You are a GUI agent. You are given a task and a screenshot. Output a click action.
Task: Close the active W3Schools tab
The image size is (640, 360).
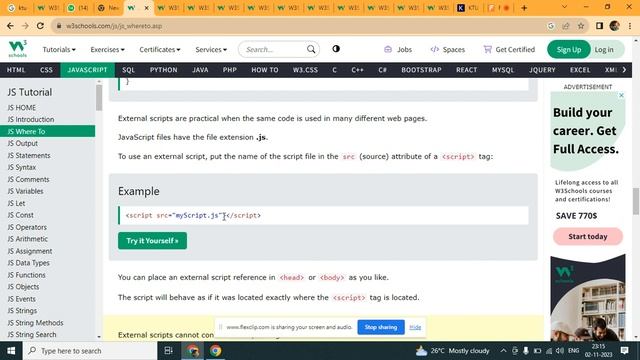pyautogui.click(x=147, y=8)
